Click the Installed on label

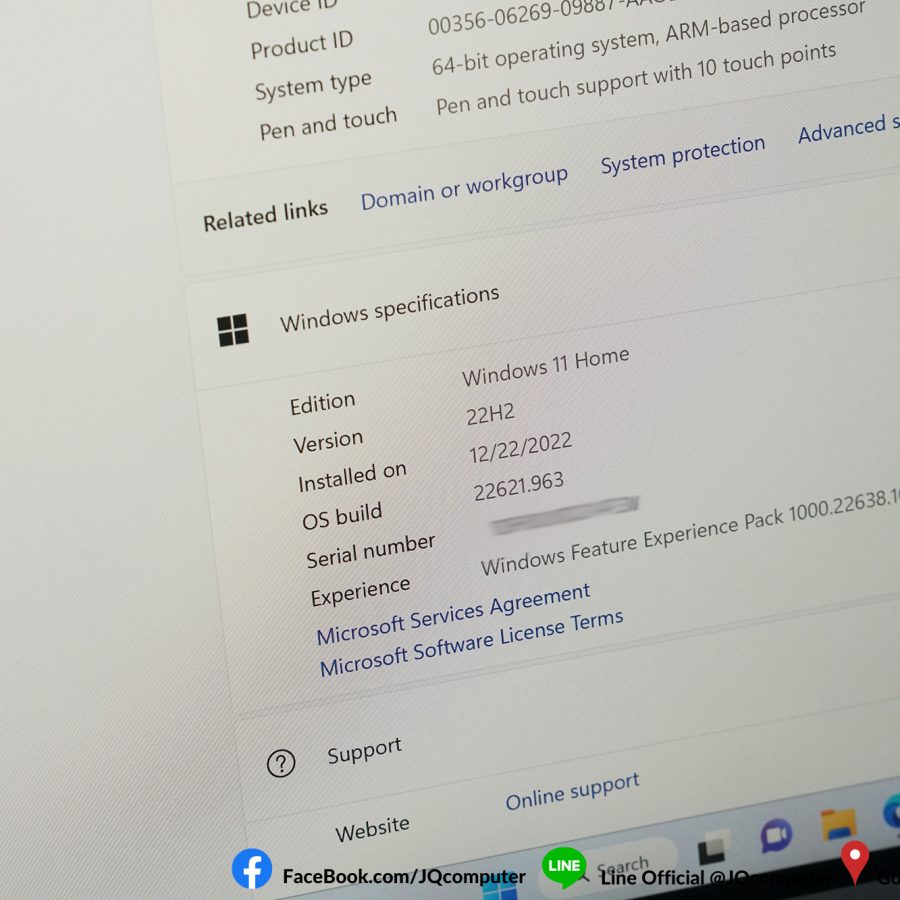[x=352, y=477]
